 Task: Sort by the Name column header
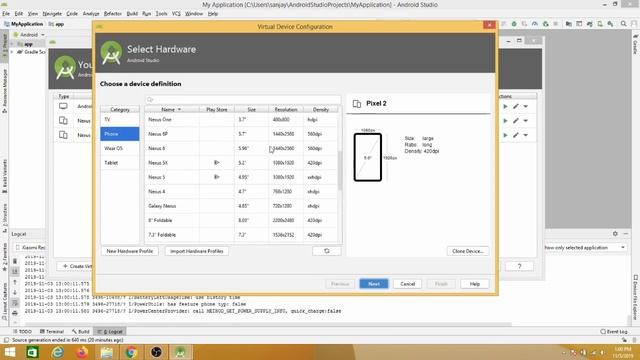[171, 109]
